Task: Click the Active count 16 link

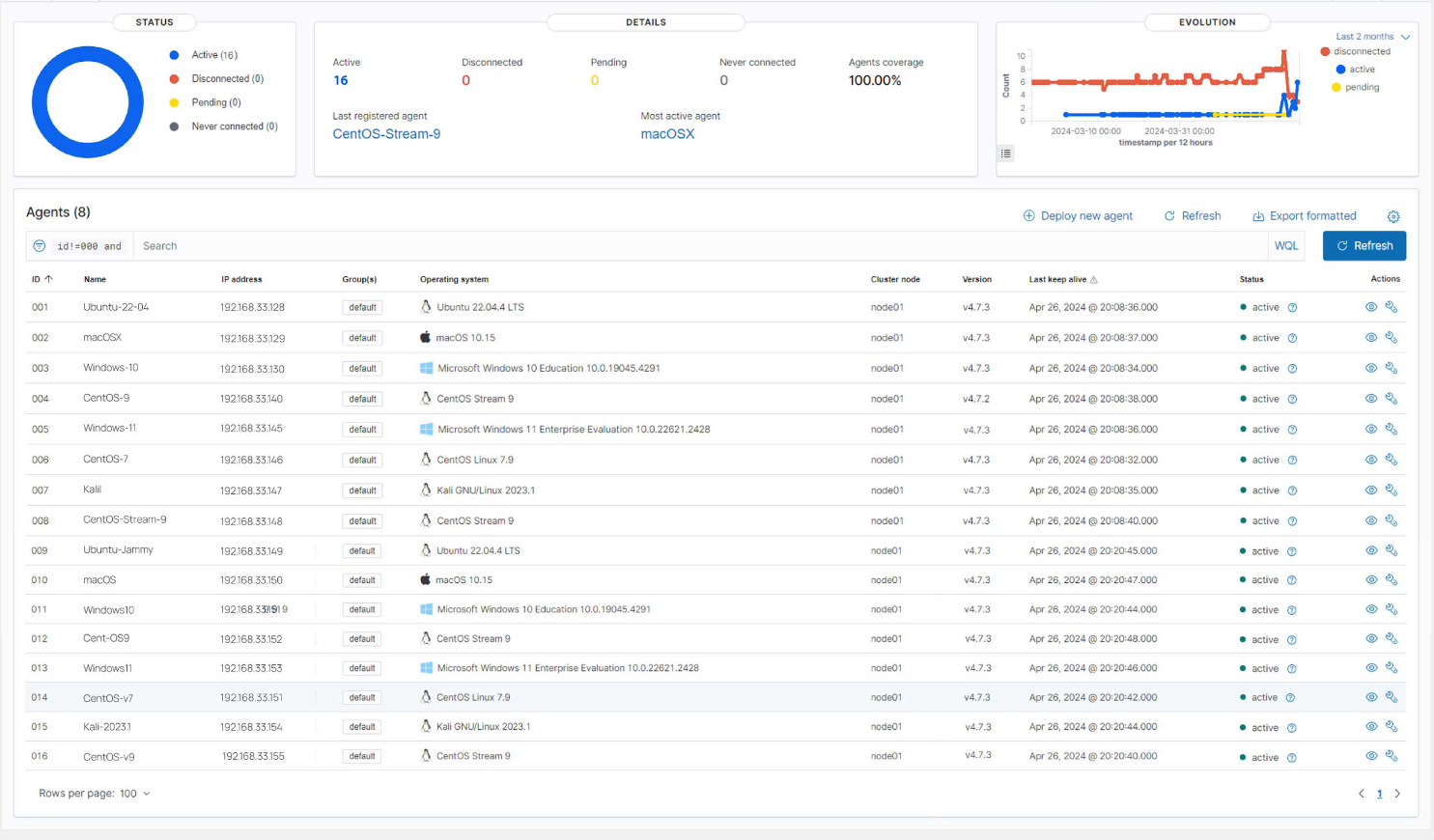Action: (341, 80)
